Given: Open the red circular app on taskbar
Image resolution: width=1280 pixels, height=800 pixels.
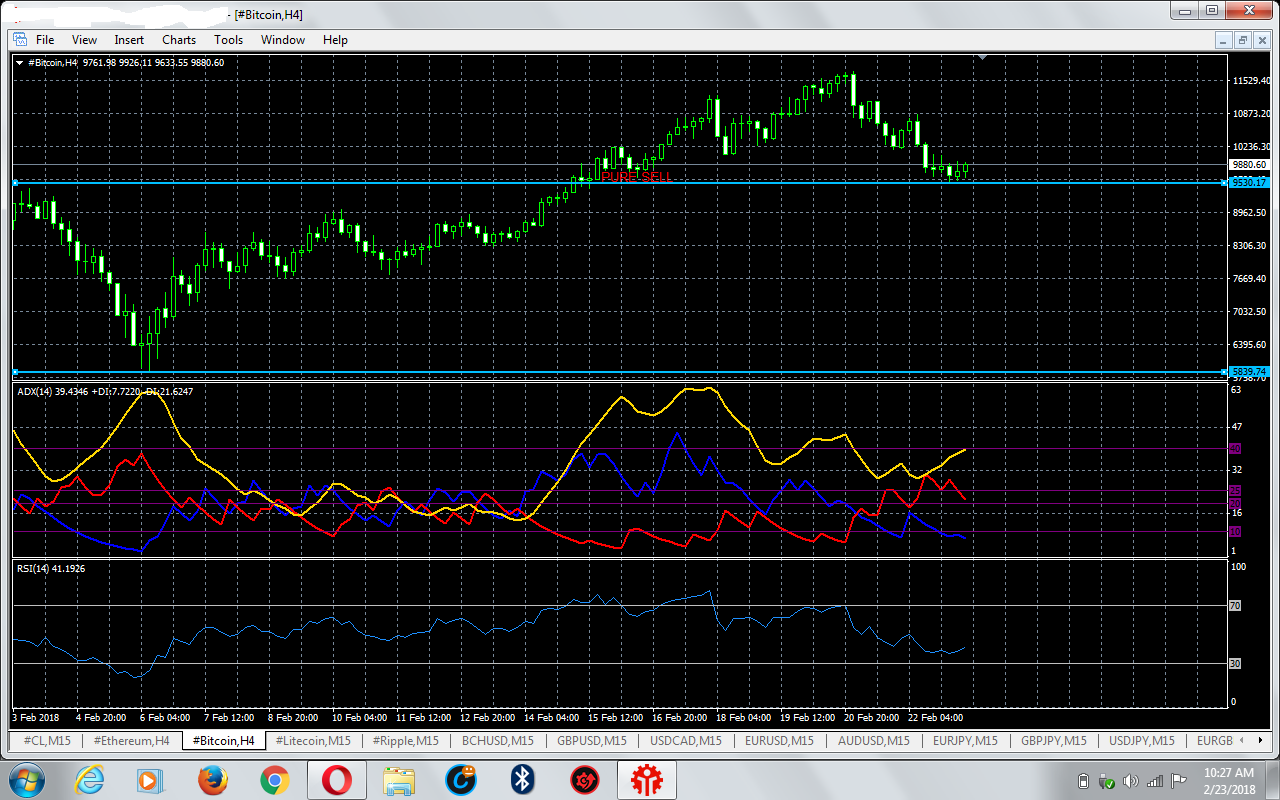Looking at the screenshot, I should [x=584, y=779].
